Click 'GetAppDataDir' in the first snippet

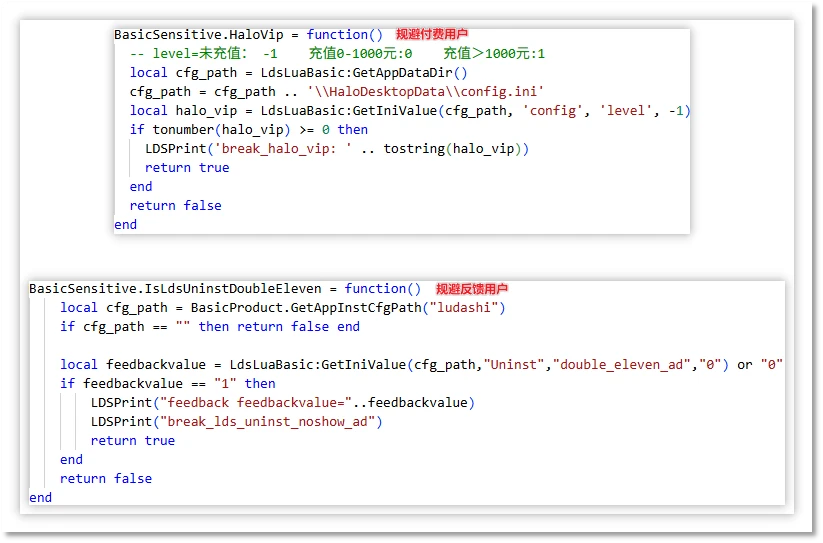pyautogui.click(x=402, y=72)
